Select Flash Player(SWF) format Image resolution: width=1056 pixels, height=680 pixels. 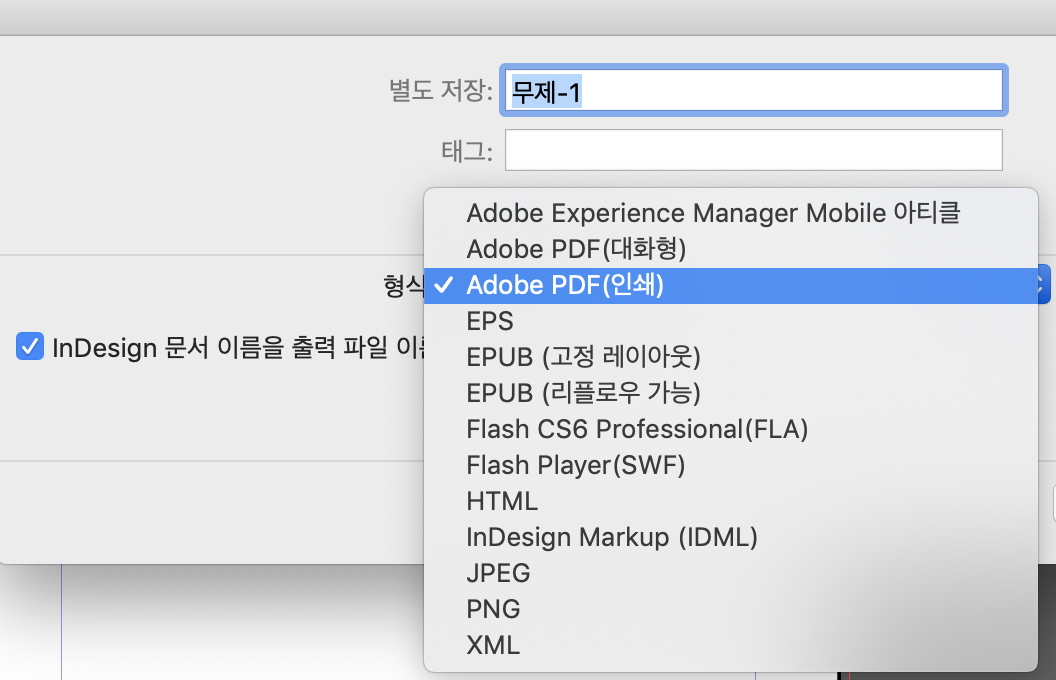(x=576, y=465)
